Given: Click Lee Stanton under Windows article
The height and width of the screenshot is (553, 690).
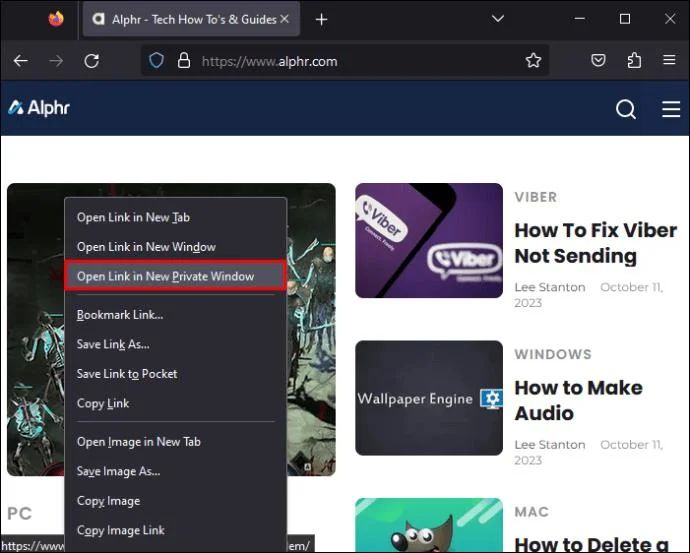Looking at the screenshot, I should 550,445.
